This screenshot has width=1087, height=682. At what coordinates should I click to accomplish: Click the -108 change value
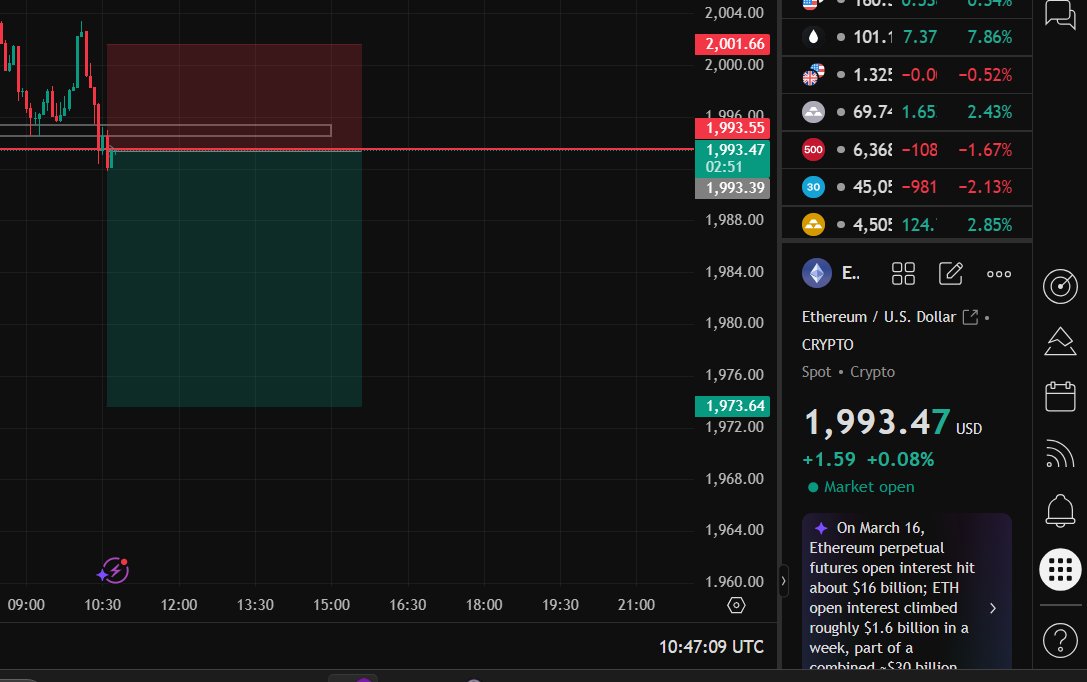tap(919, 149)
